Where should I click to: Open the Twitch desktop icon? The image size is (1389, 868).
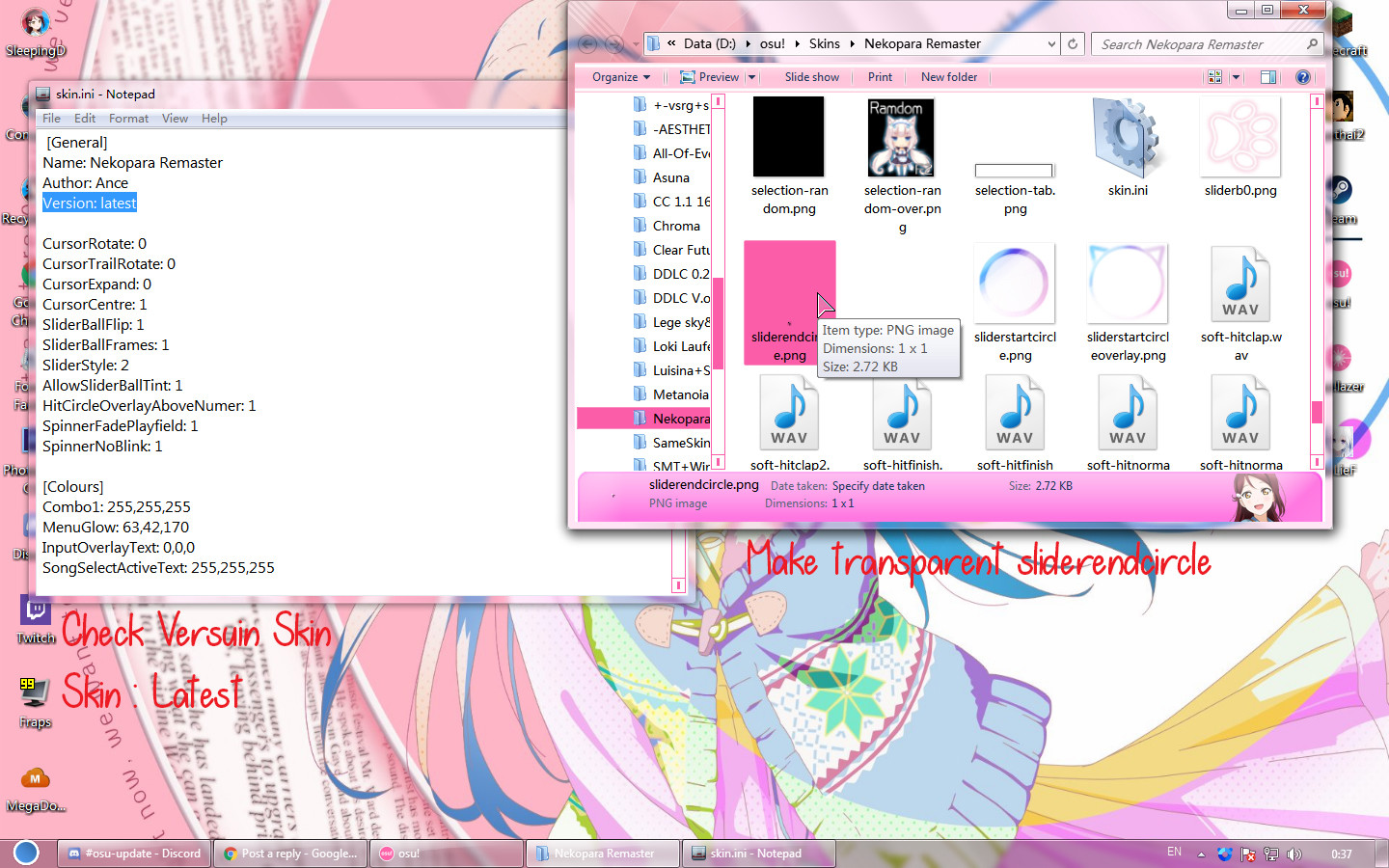[x=36, y=618]
